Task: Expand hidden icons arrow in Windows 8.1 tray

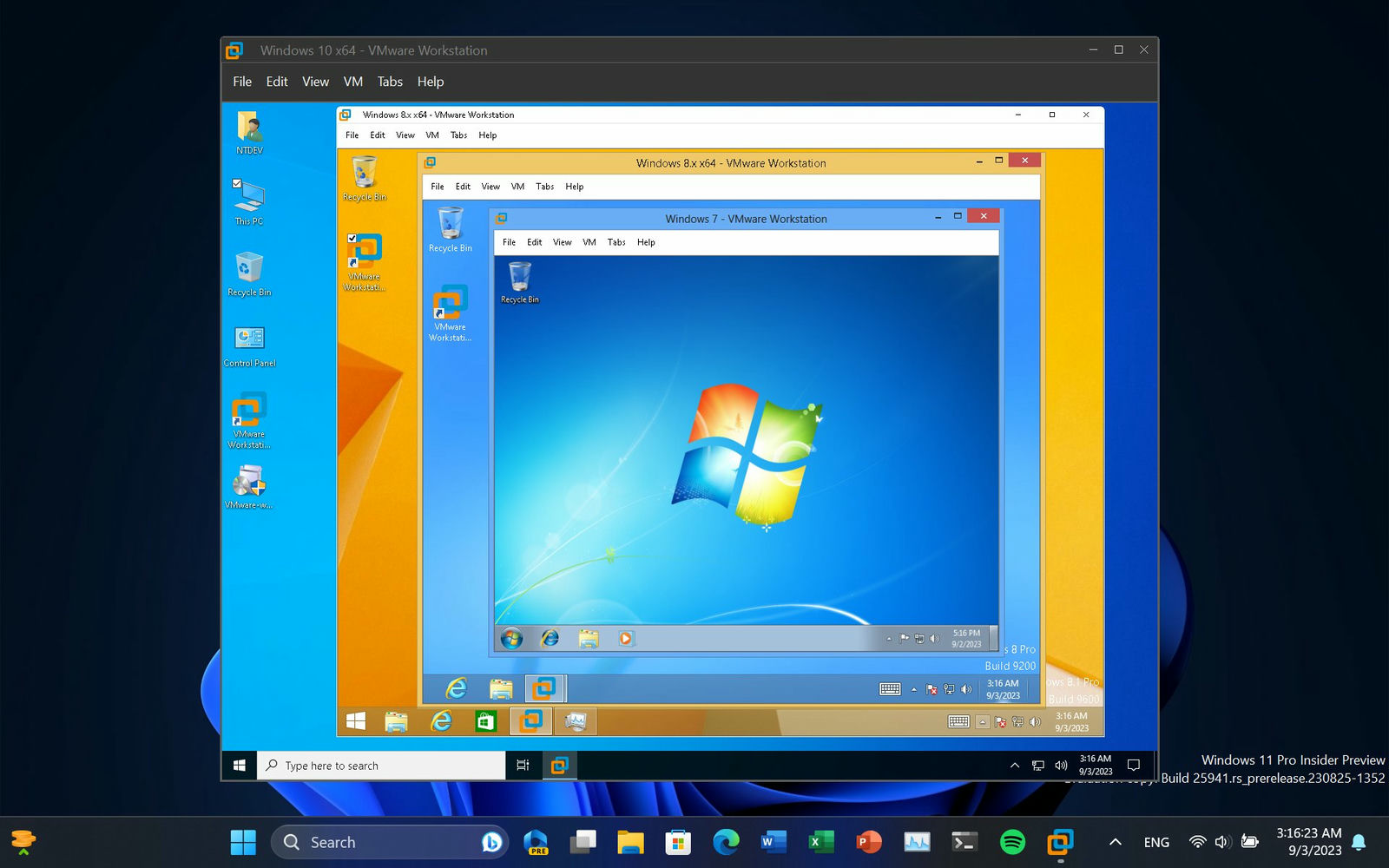Action: click(983, 722)
